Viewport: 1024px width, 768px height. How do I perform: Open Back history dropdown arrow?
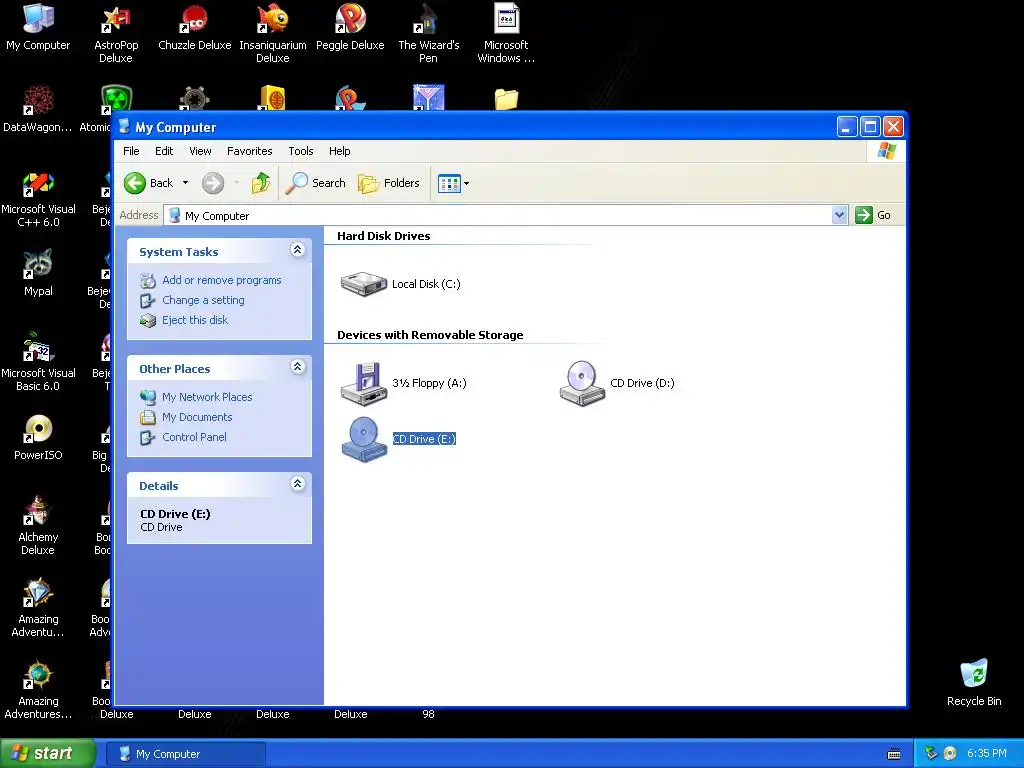(x=185, y=183)
